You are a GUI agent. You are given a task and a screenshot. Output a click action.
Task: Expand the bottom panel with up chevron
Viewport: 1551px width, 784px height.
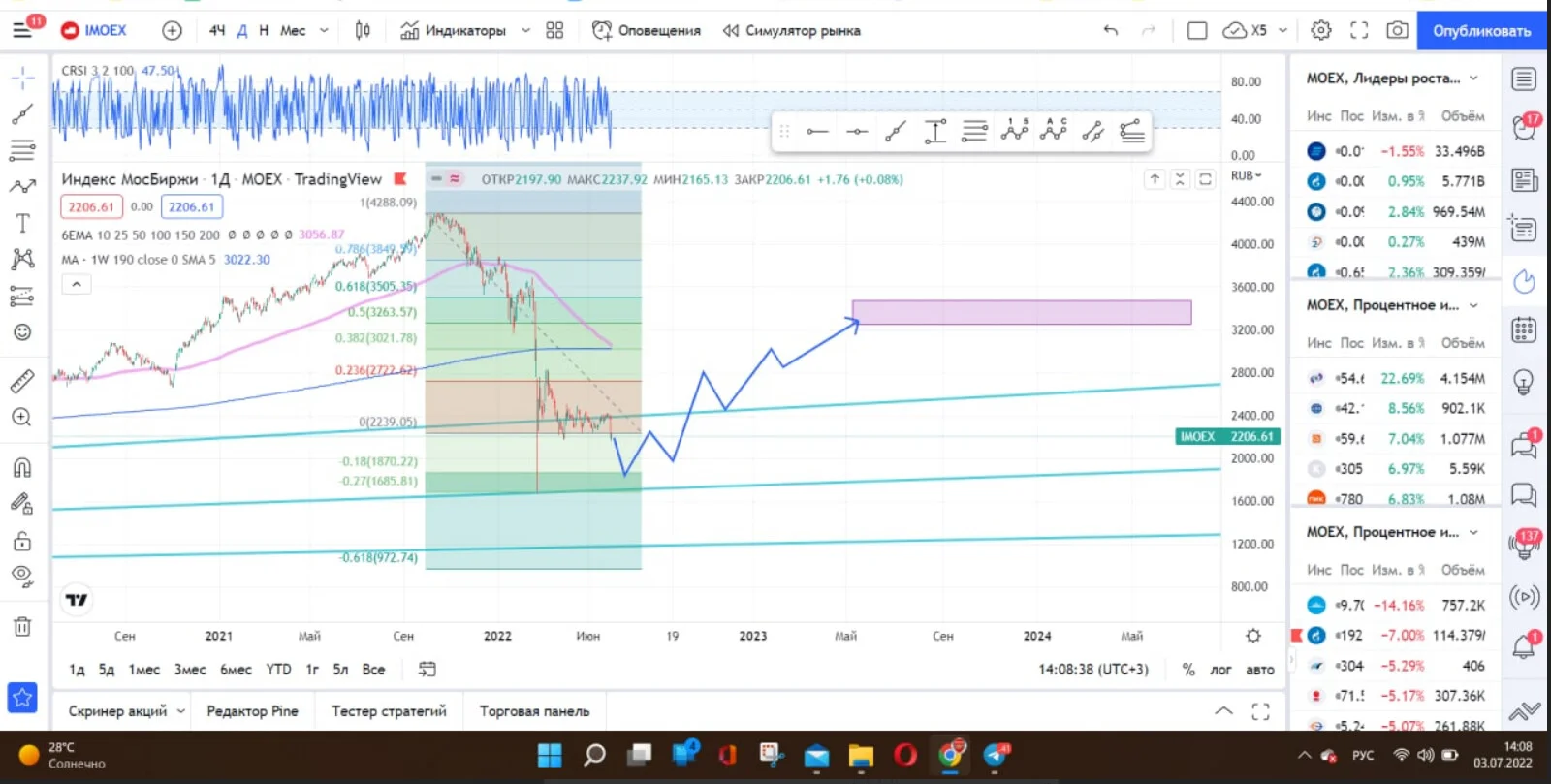pyautogui.click(x=1223, y=711)
